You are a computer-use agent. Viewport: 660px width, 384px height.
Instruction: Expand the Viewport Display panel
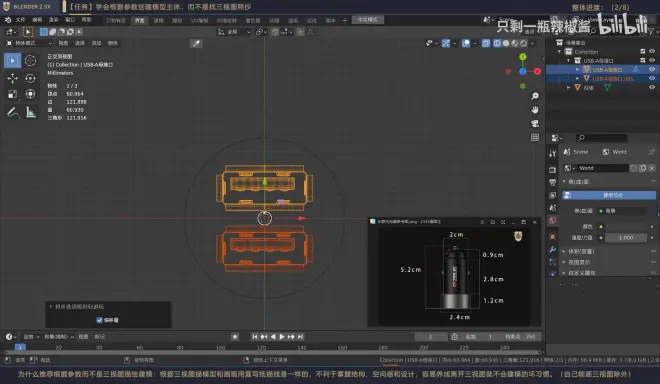(579, 262)
